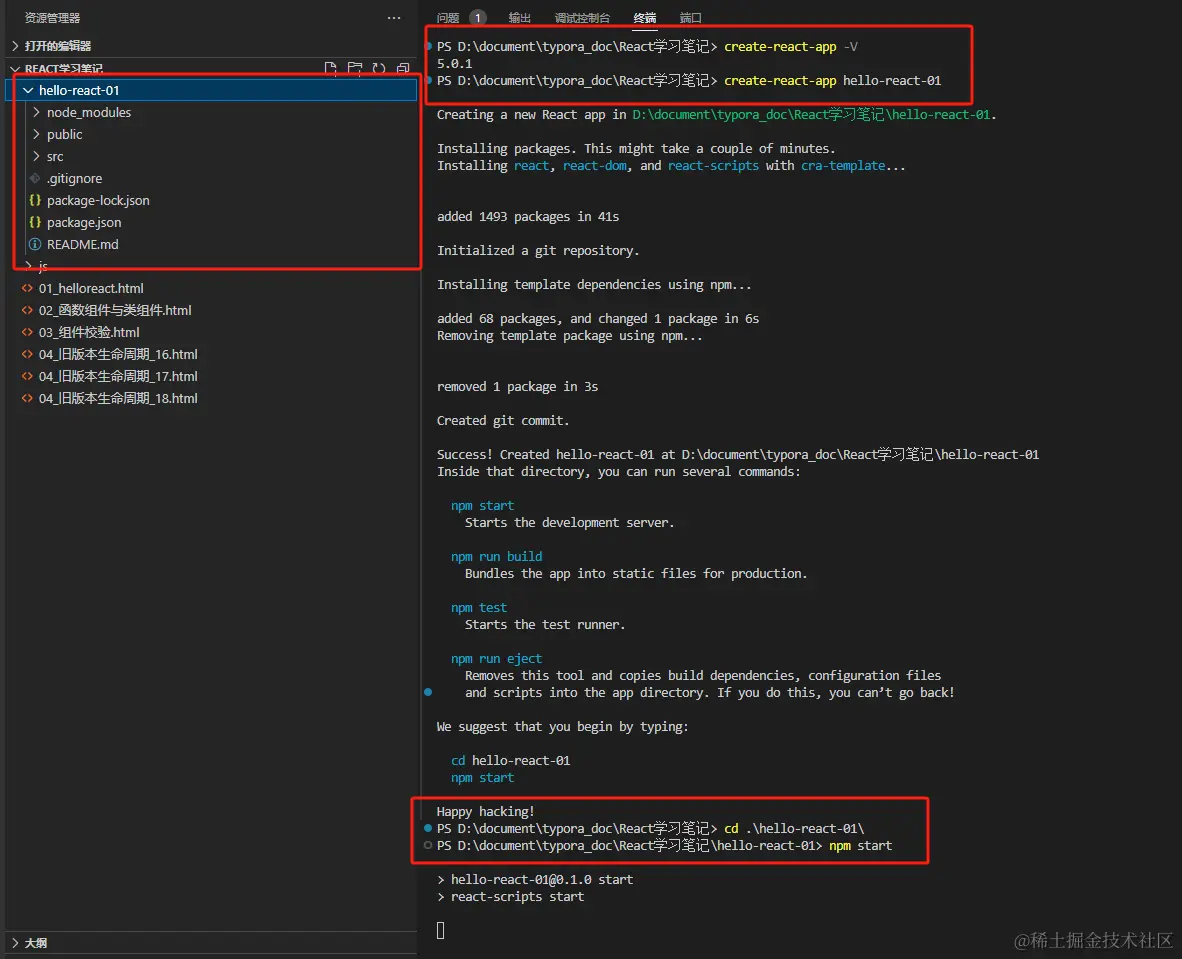
Task: Click the package-lock.json braces icon
Action: pyautogui.click(x=35, y=201)
